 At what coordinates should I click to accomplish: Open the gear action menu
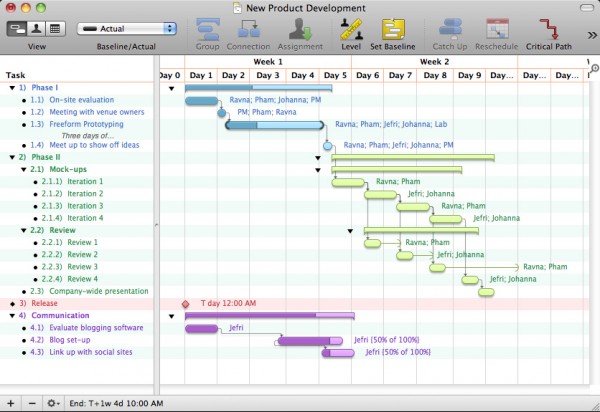[52, 403]
